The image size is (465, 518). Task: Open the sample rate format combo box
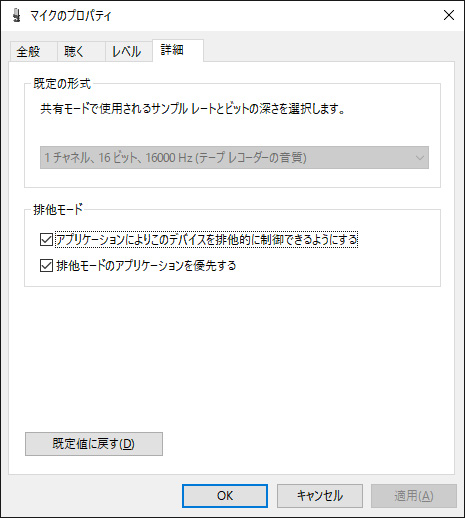[x=234, y=157]
